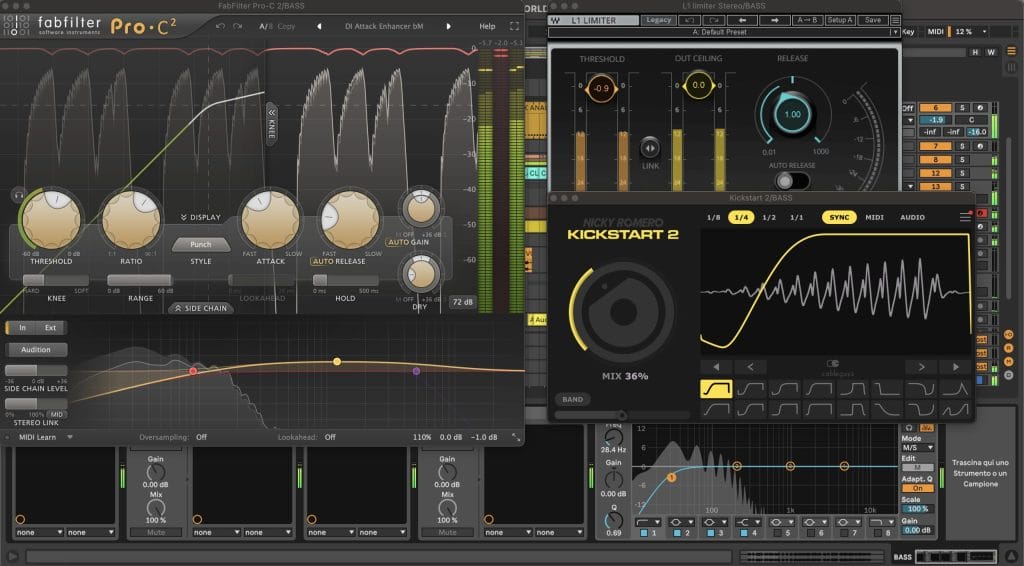The image size is (1024, 566).
Task: Click the red side chain filter node
Action: point(193,371)
